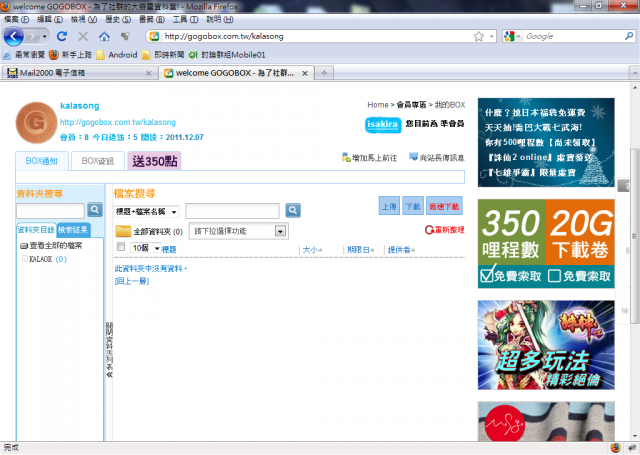This screenshot has height=455, width=640.
Task: Click the forward navigation arrow
Action: (32, 37)
